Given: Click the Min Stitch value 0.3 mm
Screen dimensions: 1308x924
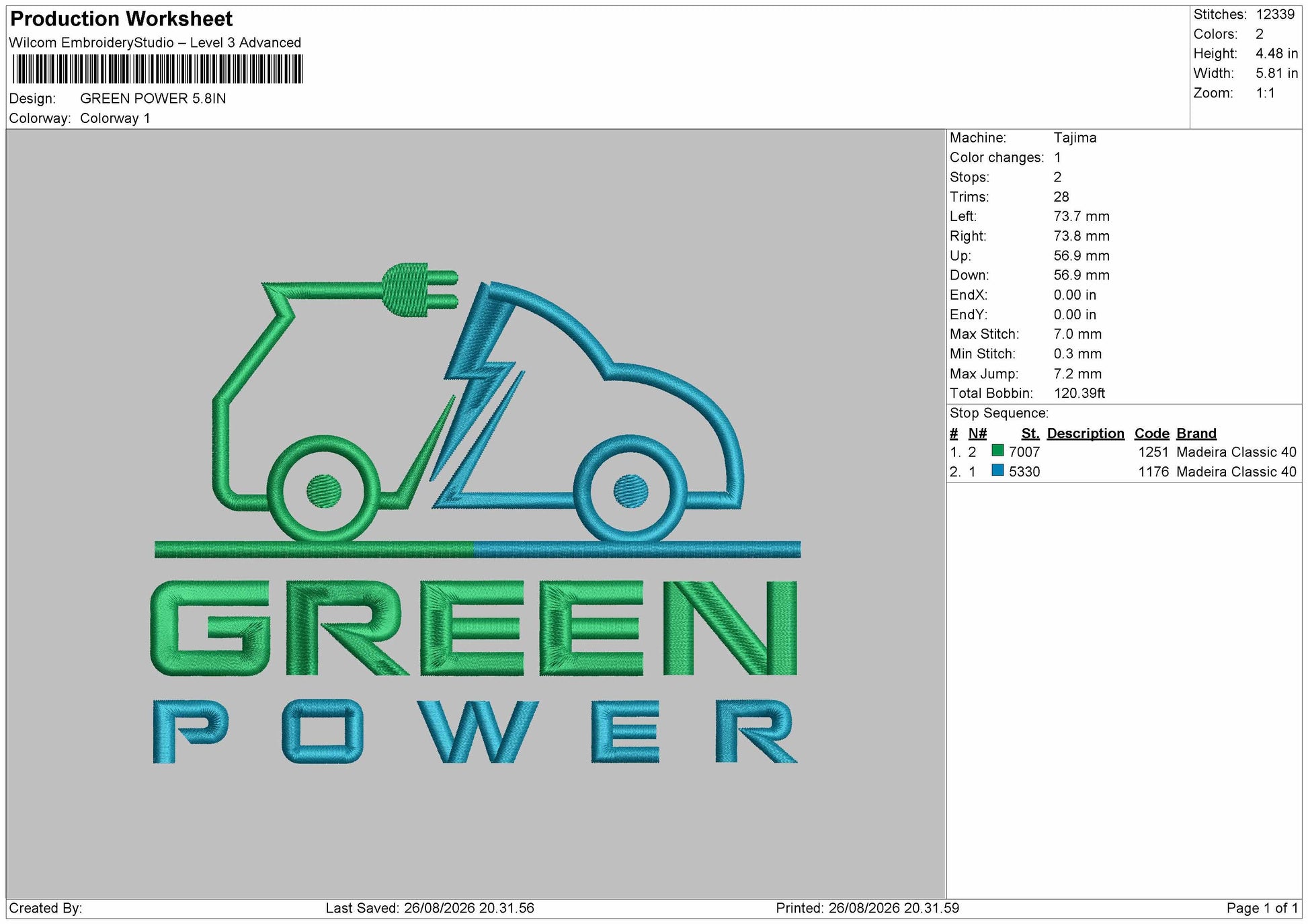Looking at the screenshot, I should point(1077,353).
